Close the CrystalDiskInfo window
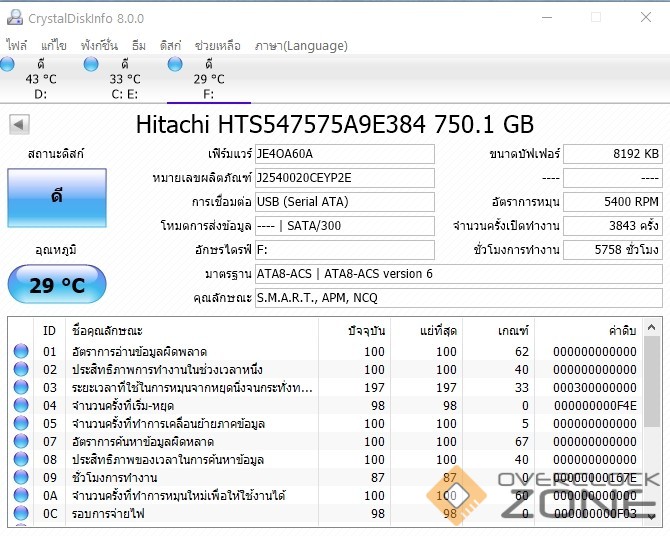 (x=646, y=17)
